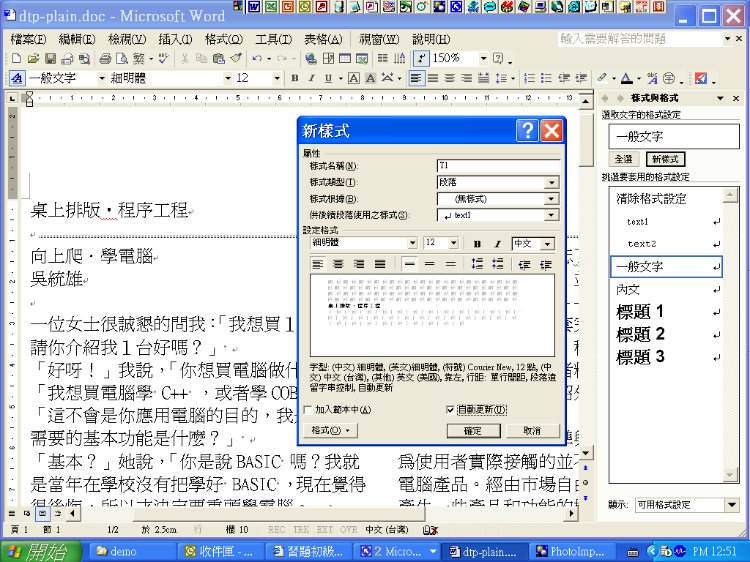Uncheck the 自動更新 checkbox

coord(450,409)
